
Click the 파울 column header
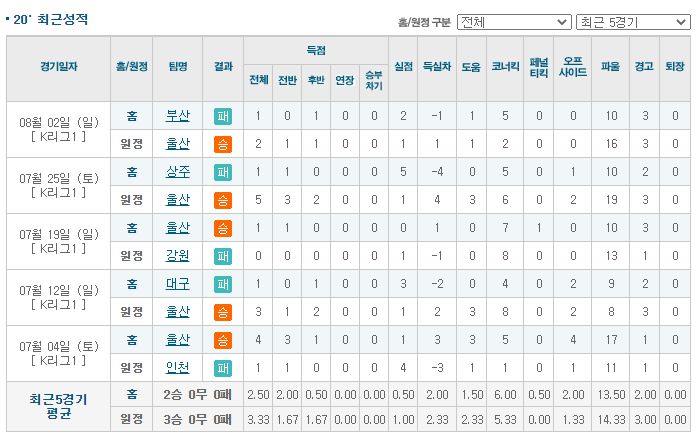pyautogui.click(x=610, y=67)
